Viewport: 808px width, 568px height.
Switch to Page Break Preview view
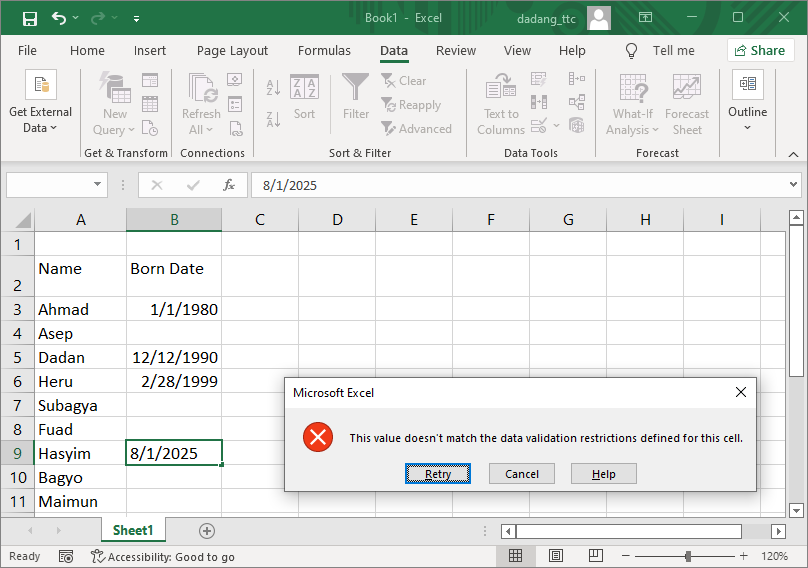(x=594, y=556)
